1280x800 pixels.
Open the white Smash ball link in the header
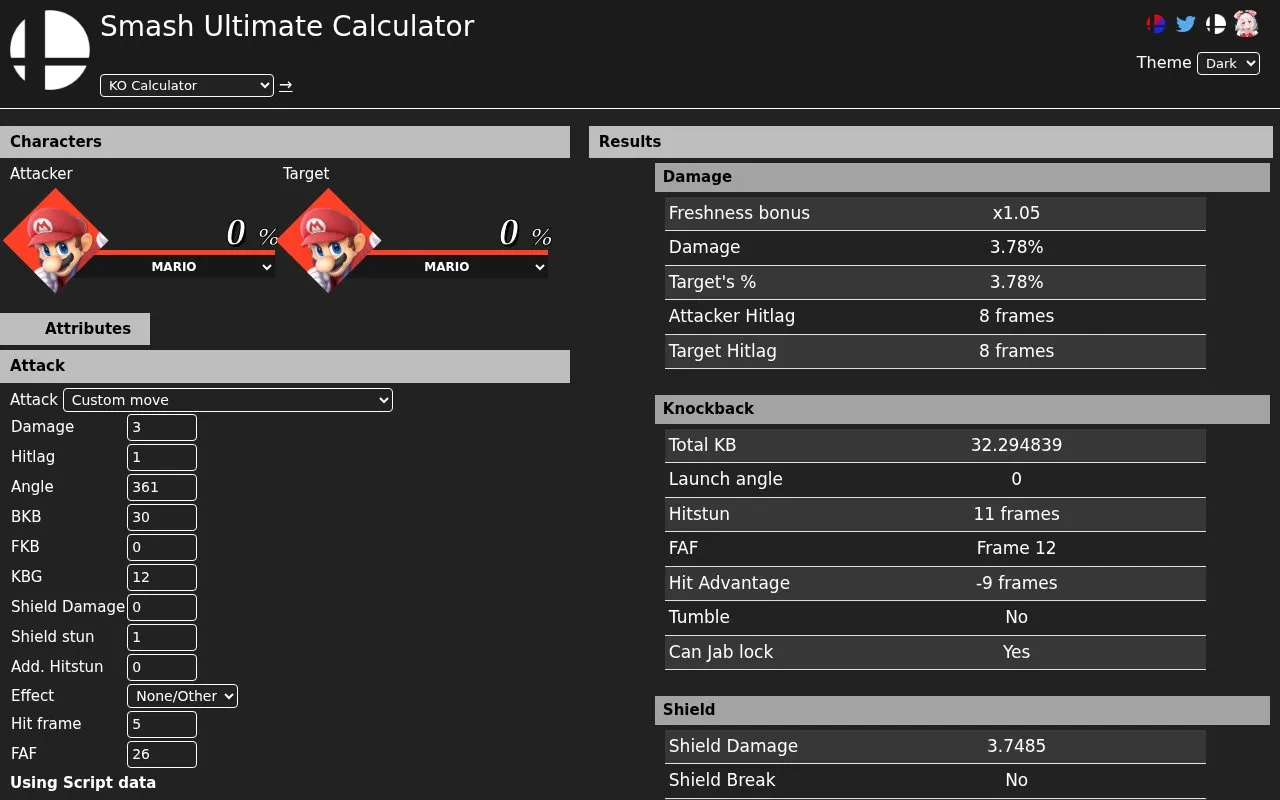pos(1216,24)
